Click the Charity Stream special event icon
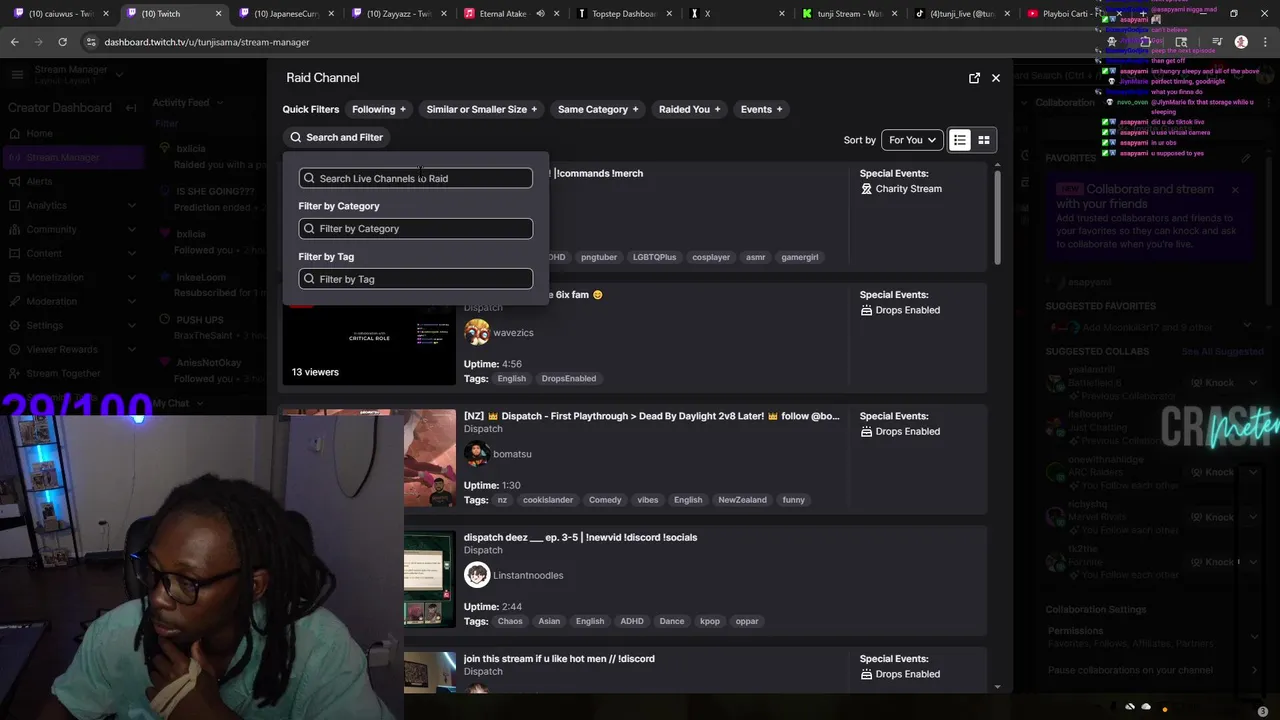1280x720 pixels. click(866, 189)
